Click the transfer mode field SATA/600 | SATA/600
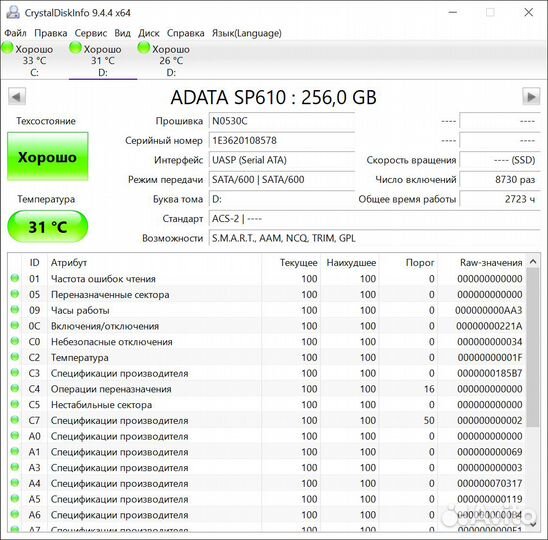The image size is (548, 540). [282, 180]
